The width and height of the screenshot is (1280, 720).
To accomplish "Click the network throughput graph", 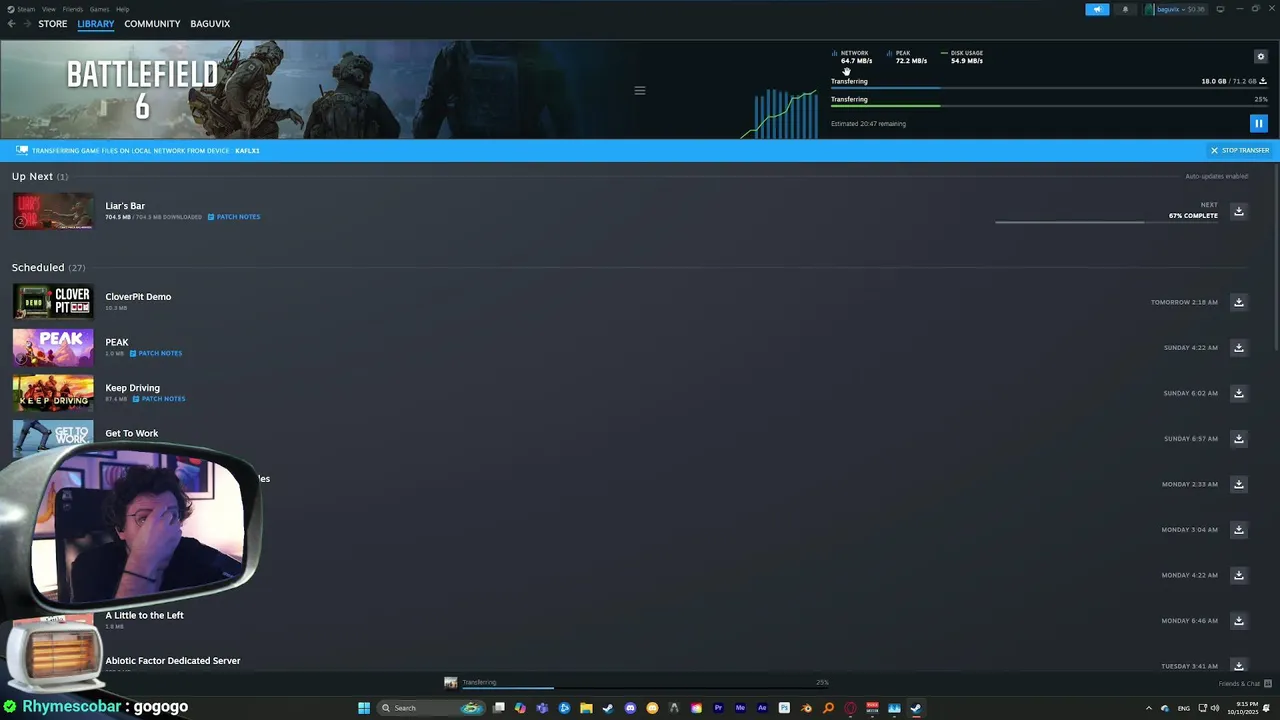I will [780, 113].
